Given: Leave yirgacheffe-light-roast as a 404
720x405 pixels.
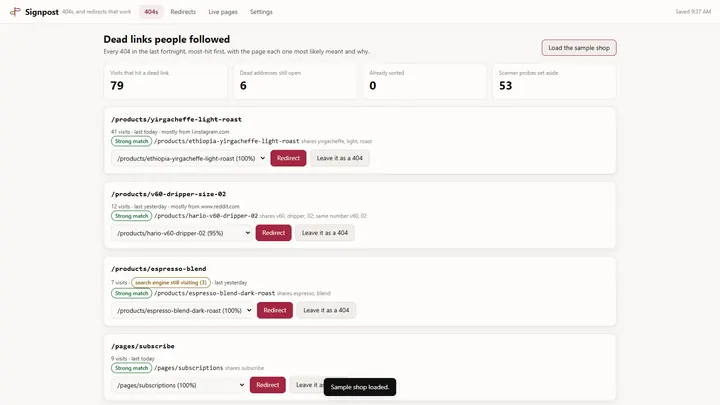Looking at the screenshot, I should [339, 158].
